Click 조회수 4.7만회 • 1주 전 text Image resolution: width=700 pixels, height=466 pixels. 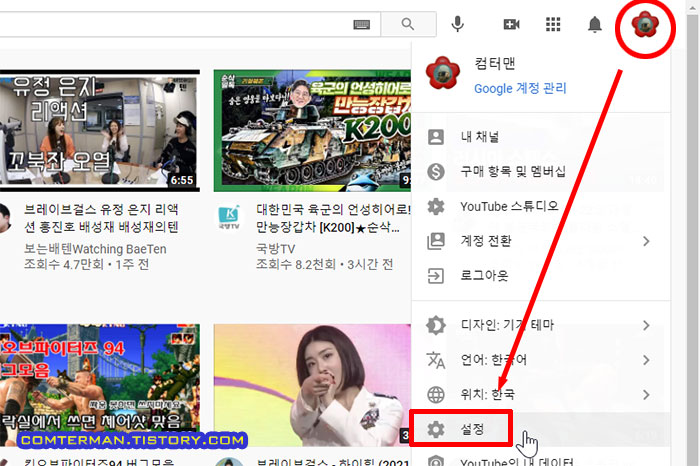tap(87, 265)
